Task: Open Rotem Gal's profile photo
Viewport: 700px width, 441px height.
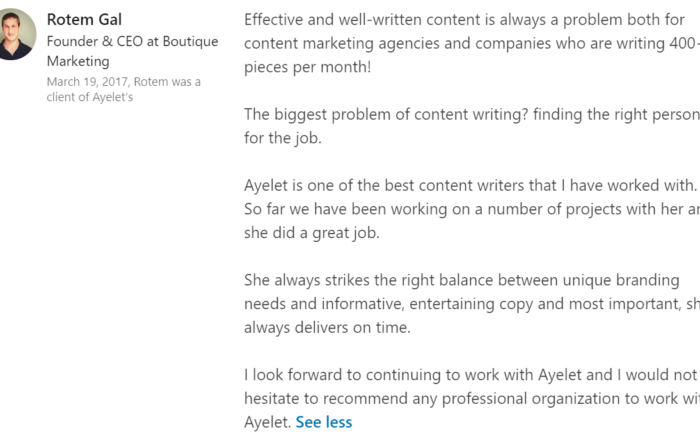Action: point(16,34)
